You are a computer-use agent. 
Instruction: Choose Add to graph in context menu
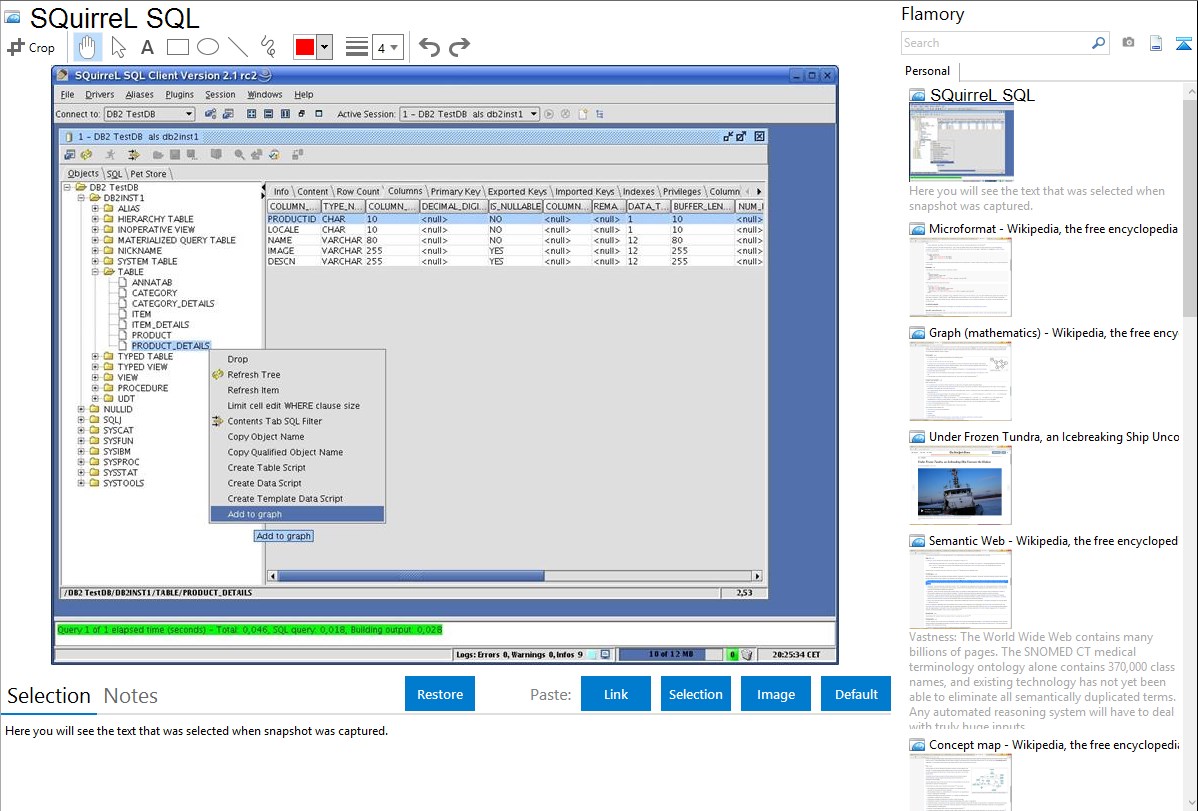(x=297, y=514)
